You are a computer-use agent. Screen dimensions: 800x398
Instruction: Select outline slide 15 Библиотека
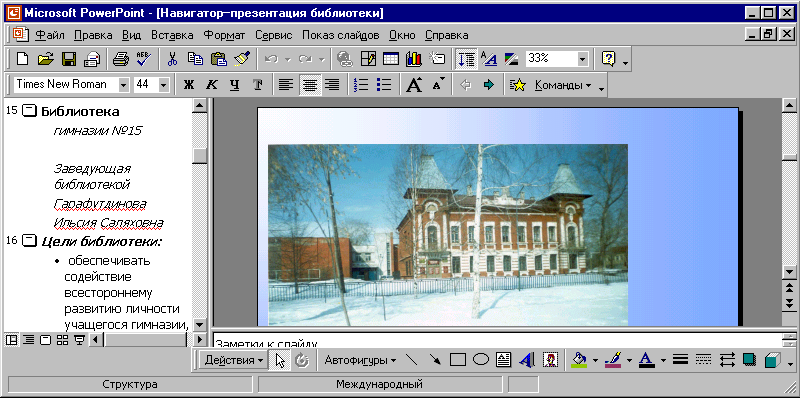click(x=80, y=111)
